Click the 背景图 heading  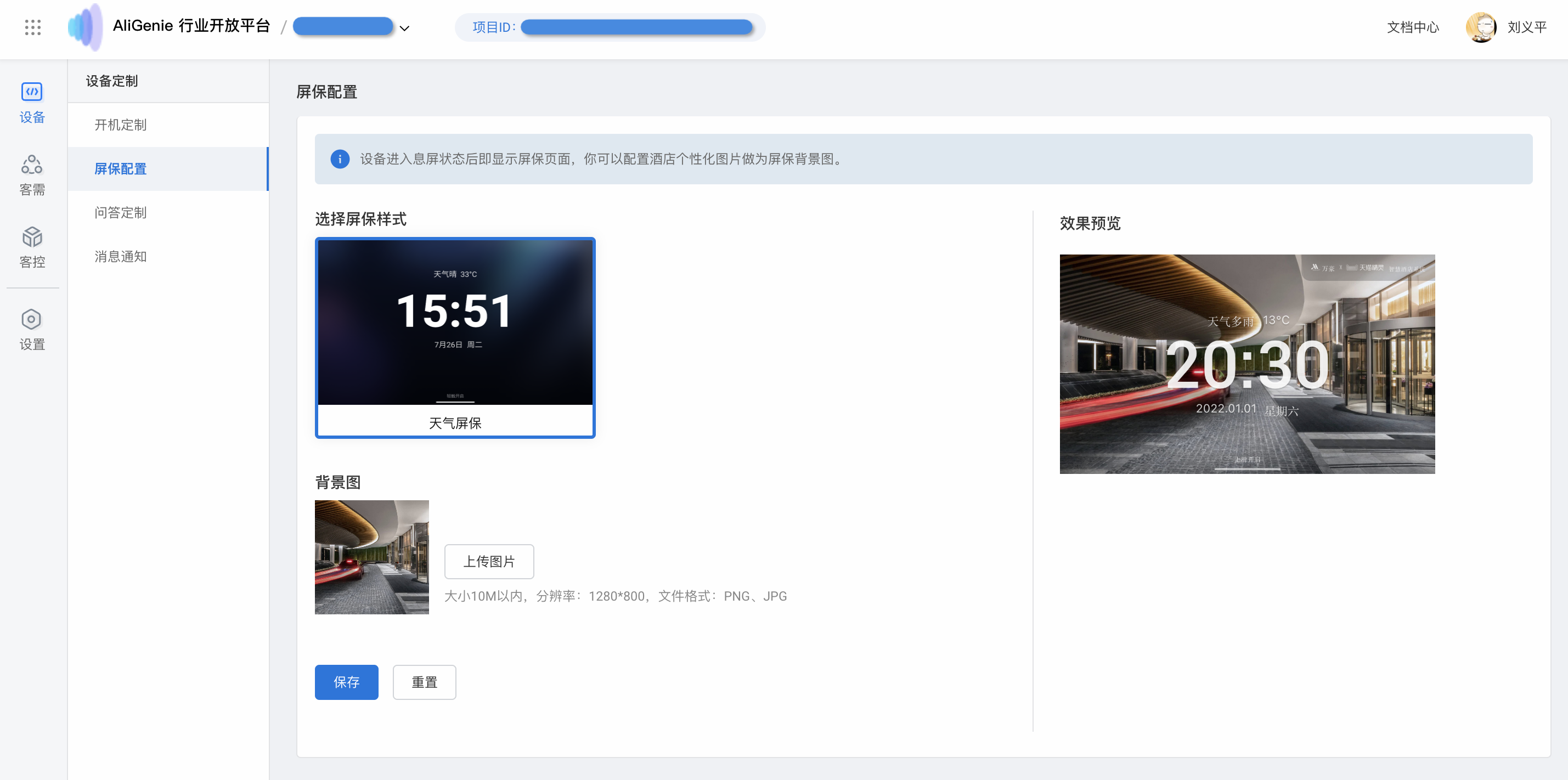tap(338, 483)
